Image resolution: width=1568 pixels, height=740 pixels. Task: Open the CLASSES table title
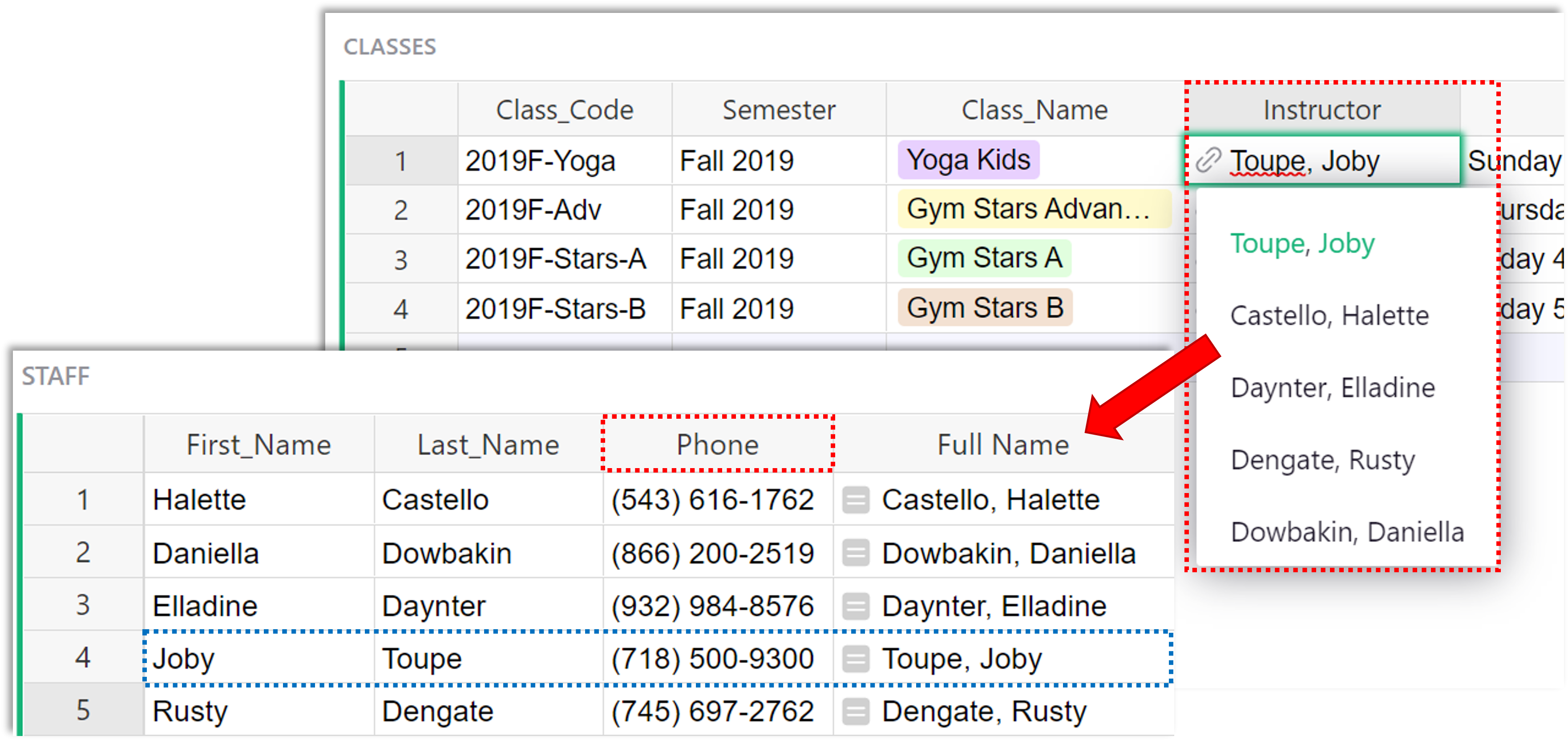click(x=390, y=47)
